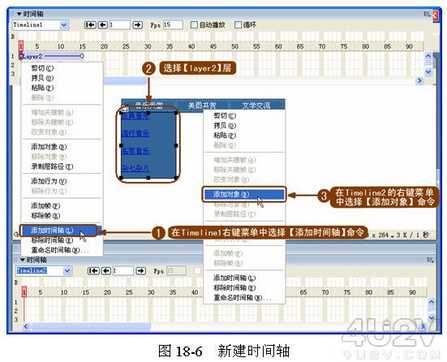Collapse the bottom 时间轴 panel triangle
Screen dimensions: 447x362
point(23,260)
